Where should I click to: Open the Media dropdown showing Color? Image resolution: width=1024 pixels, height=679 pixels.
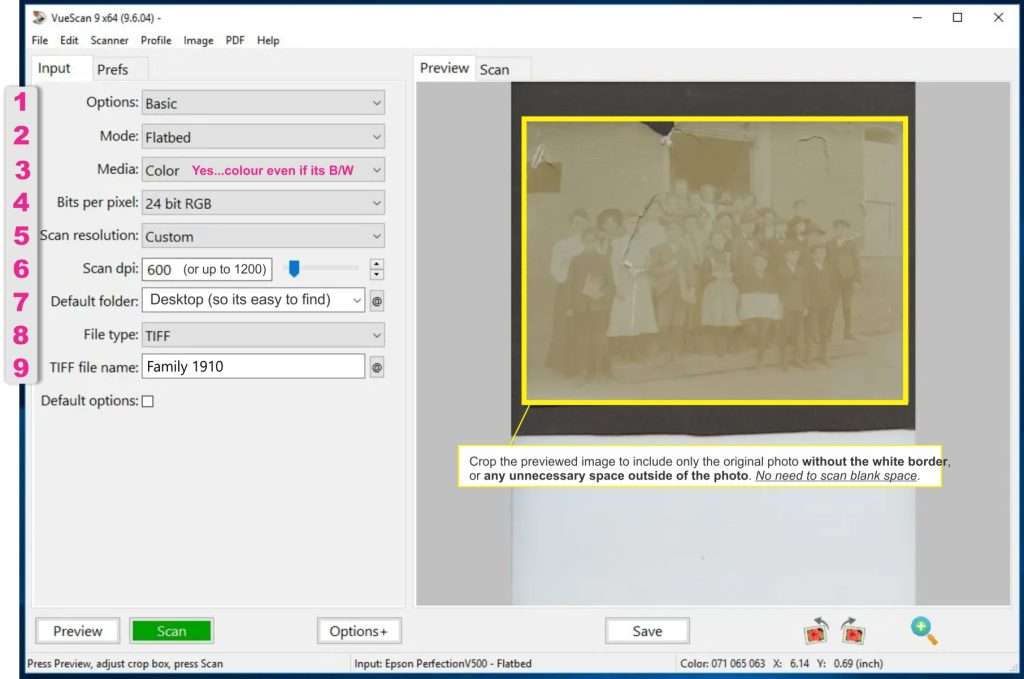263,170
